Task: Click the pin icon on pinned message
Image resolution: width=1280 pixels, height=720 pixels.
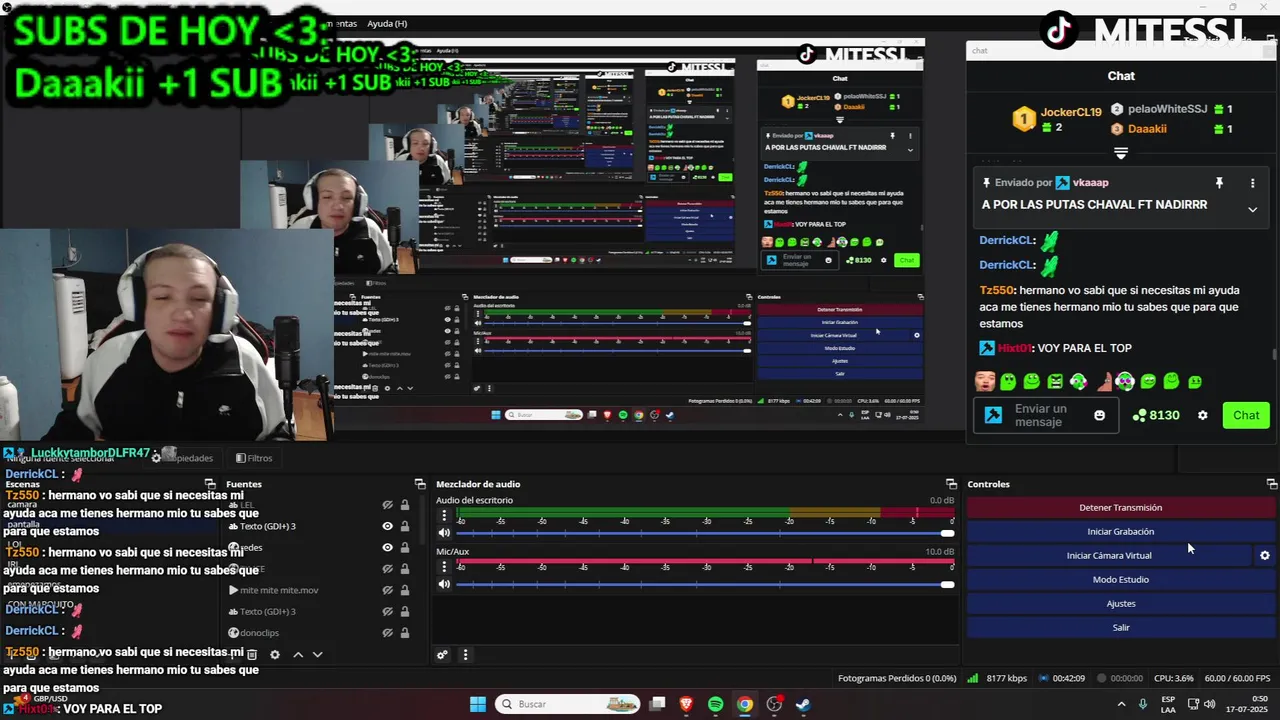Action: click(x=1219, y=183)
